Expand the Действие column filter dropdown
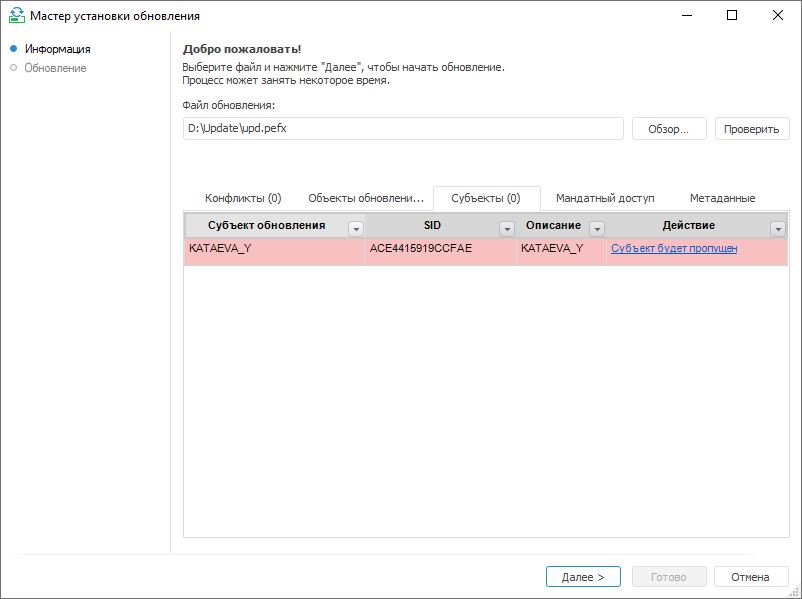This screenshot has height=599, width=802. click(x=778, y=228)
